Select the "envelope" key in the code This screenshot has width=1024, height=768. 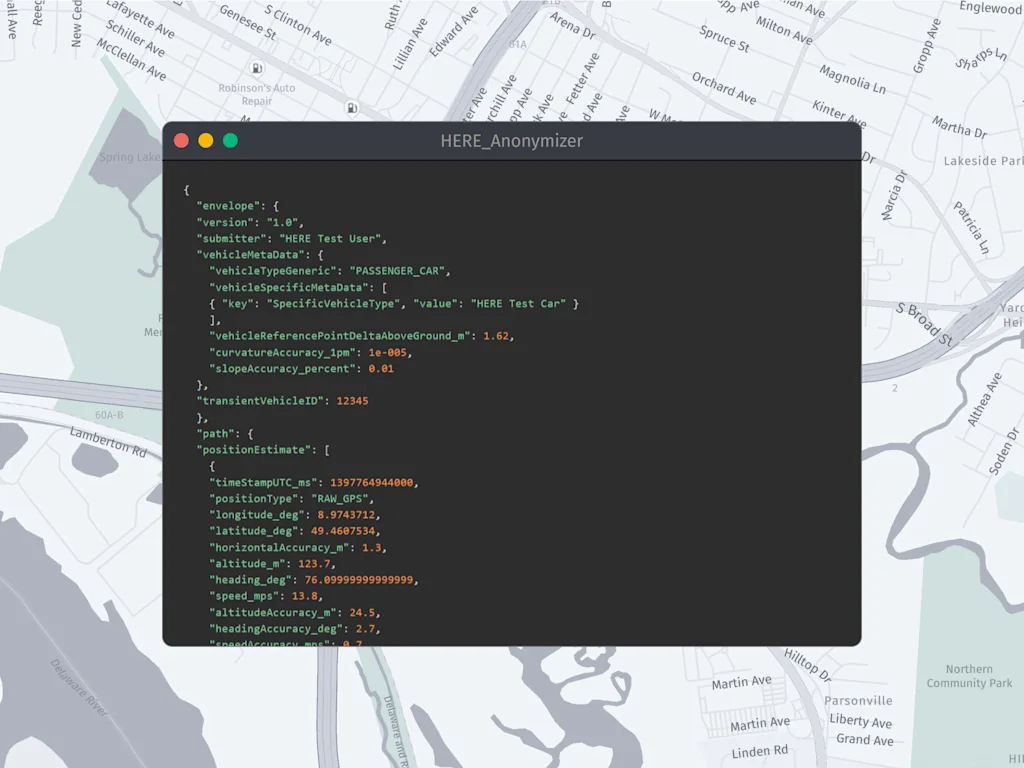click(228, 206)
